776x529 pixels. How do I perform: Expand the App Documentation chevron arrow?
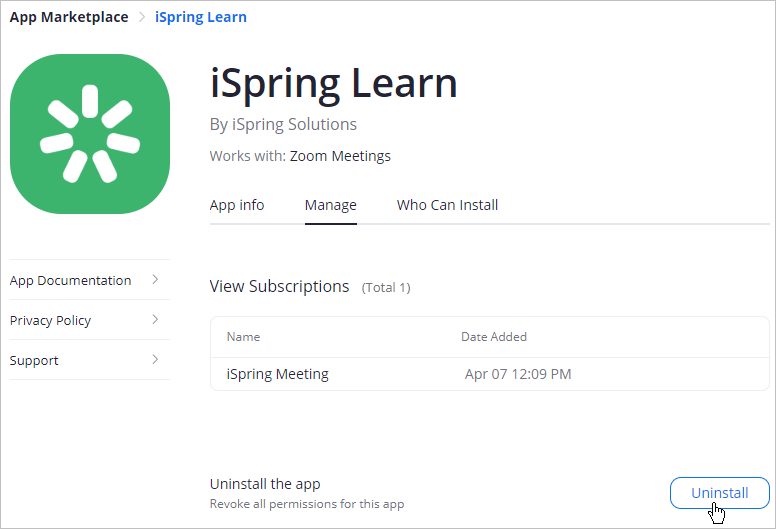(155, 280)
